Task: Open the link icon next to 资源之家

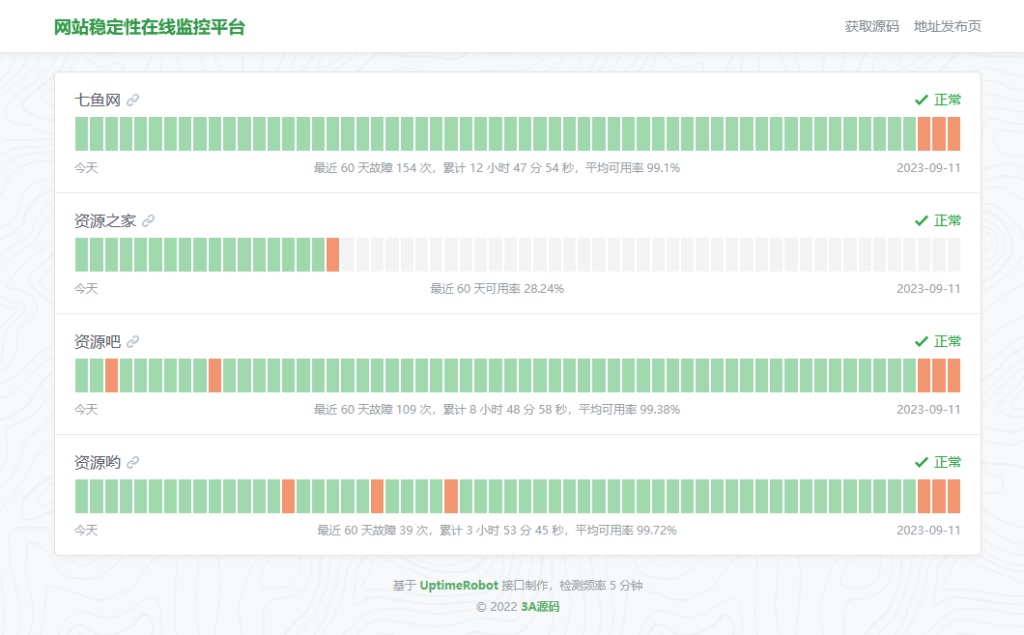Action: point(148,221)
